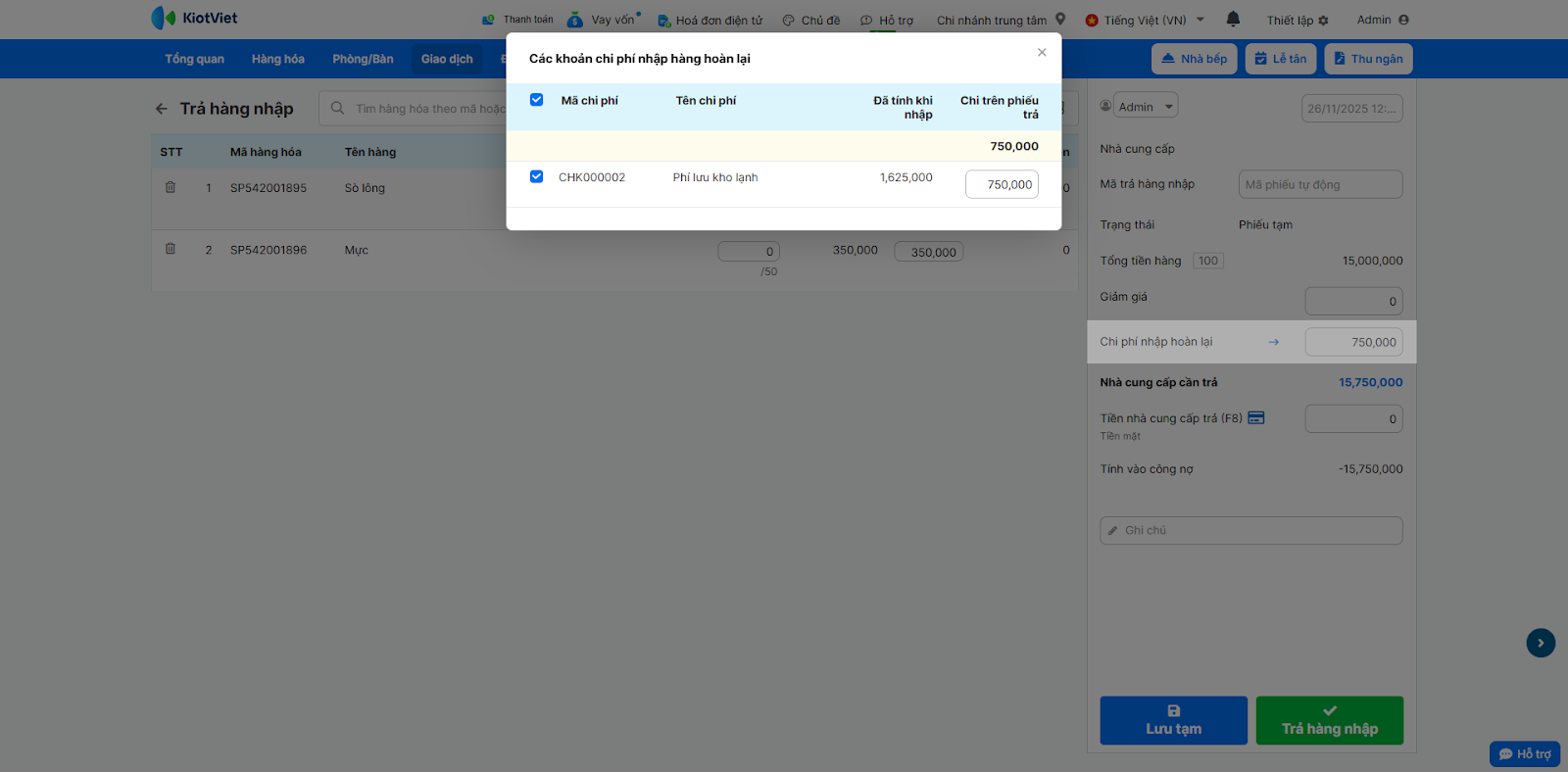Open Hỗ trợ in the top bar
The image size is (1568, 772).
[887, 21]
